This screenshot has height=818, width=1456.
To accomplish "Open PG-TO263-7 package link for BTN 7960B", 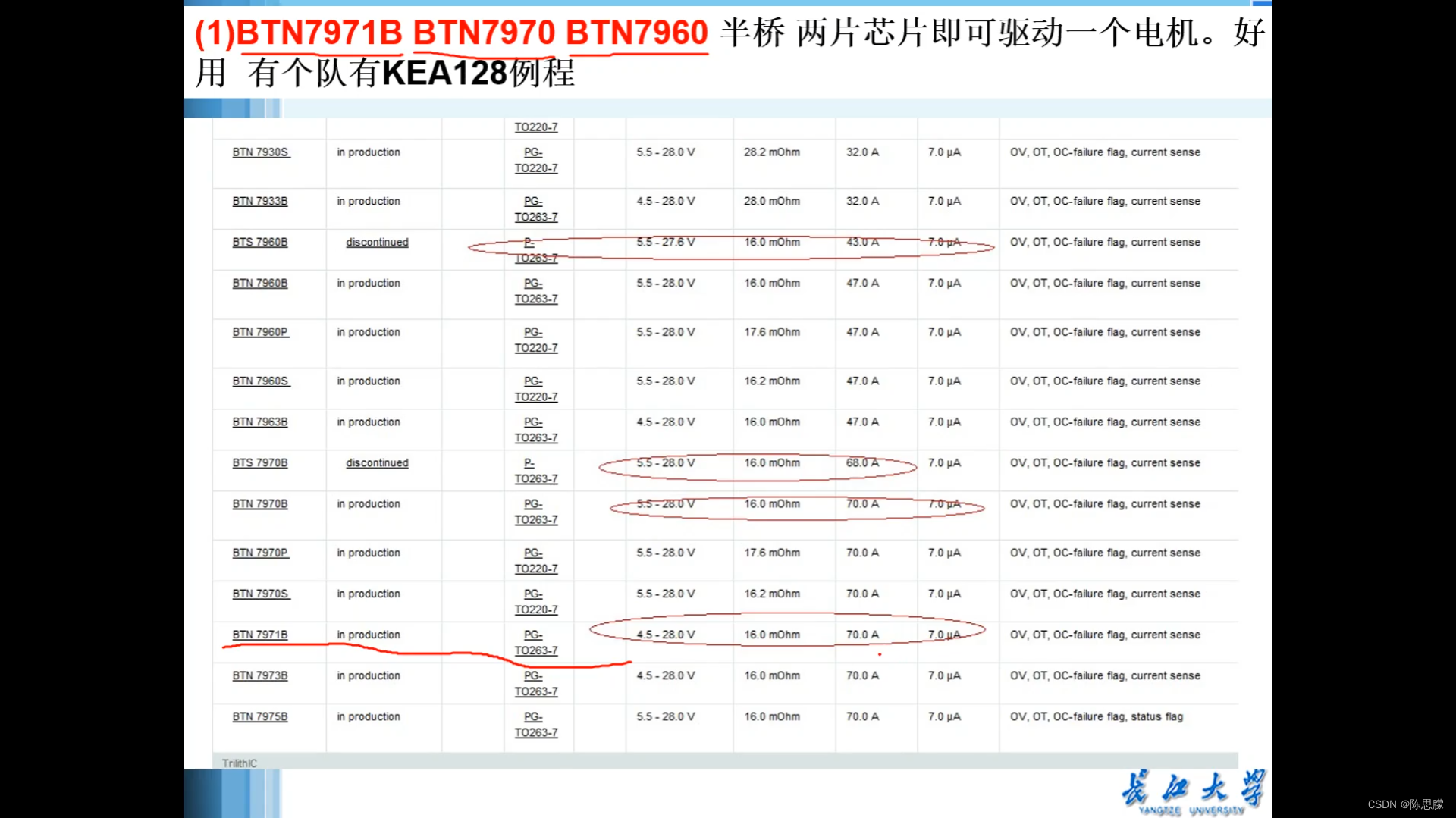I will tap(536, 291).
